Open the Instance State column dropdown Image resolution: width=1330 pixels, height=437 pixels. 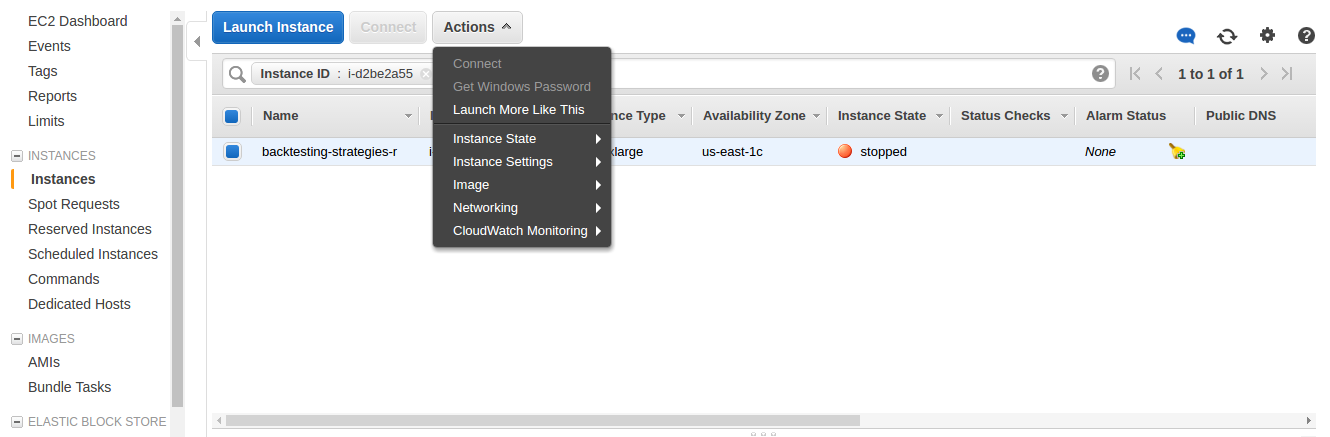[939, 116]
